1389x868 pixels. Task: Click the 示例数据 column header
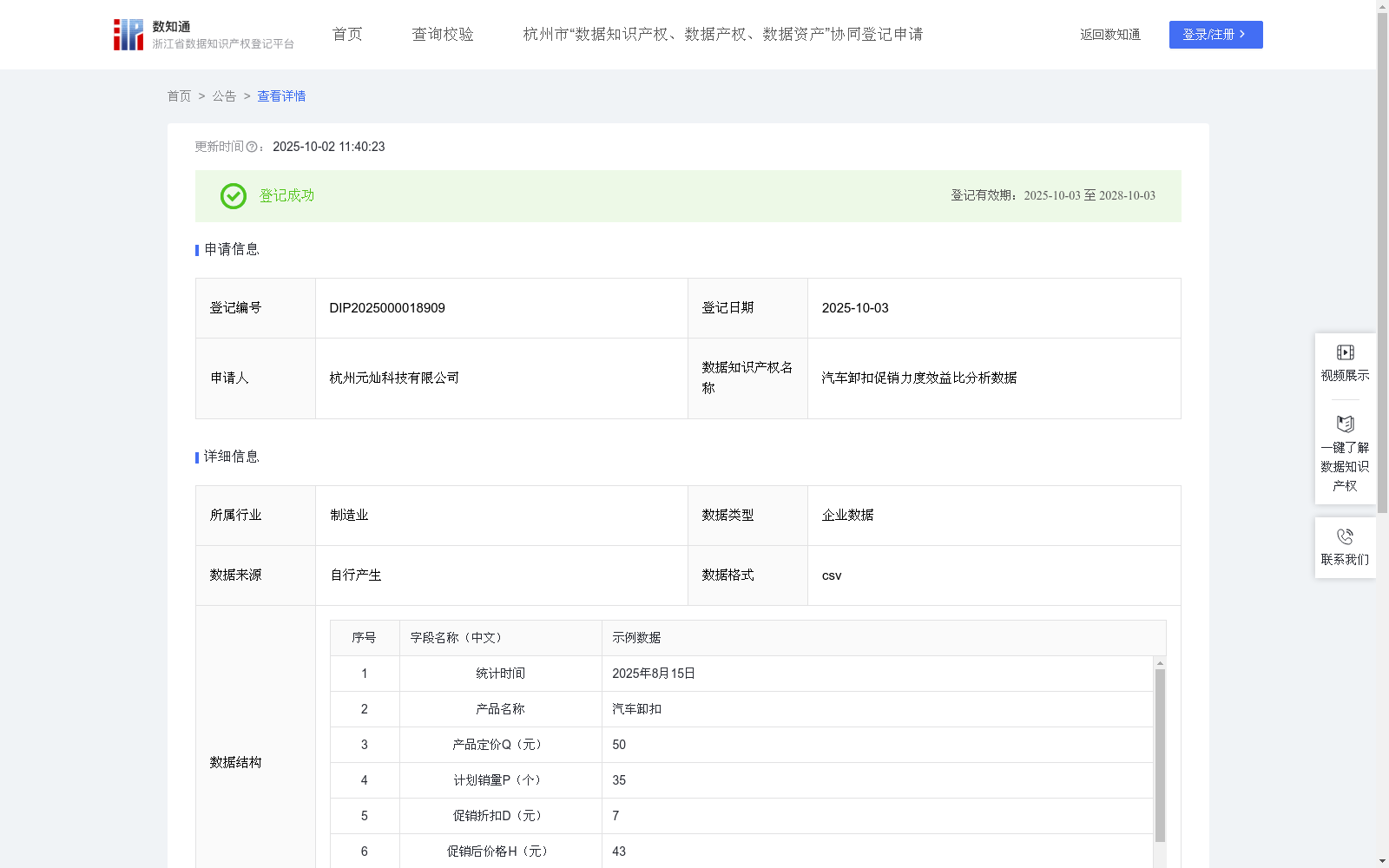tap(884, 638)
